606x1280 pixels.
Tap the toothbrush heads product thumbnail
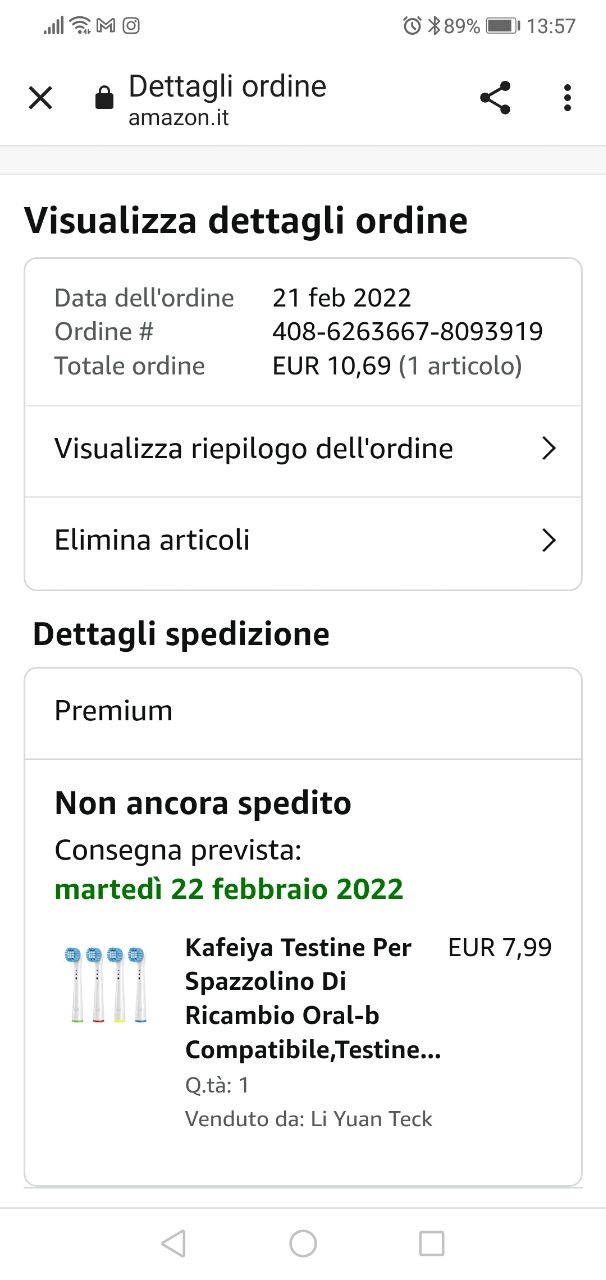coord(105,984)
